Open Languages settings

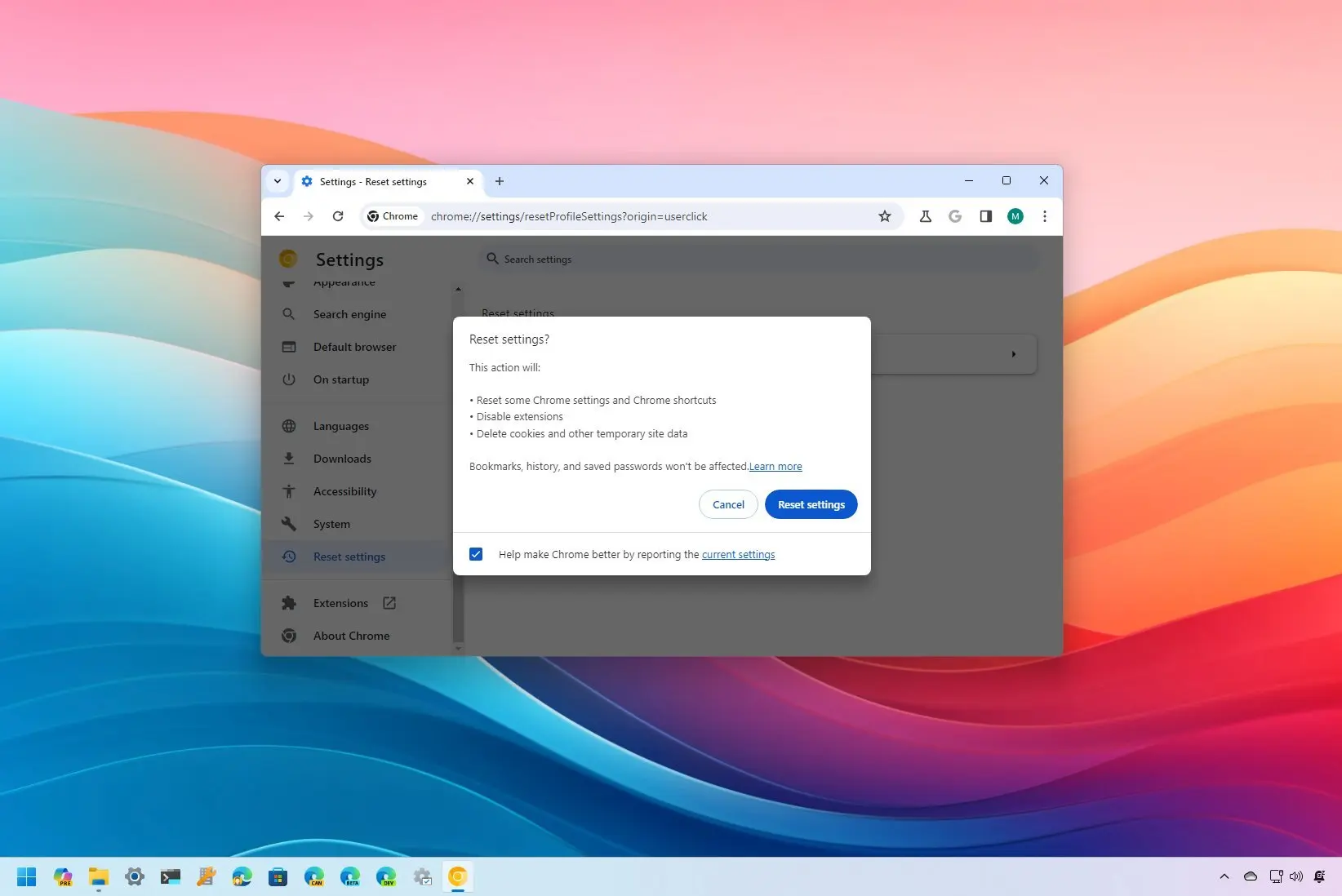click(341, 426)
